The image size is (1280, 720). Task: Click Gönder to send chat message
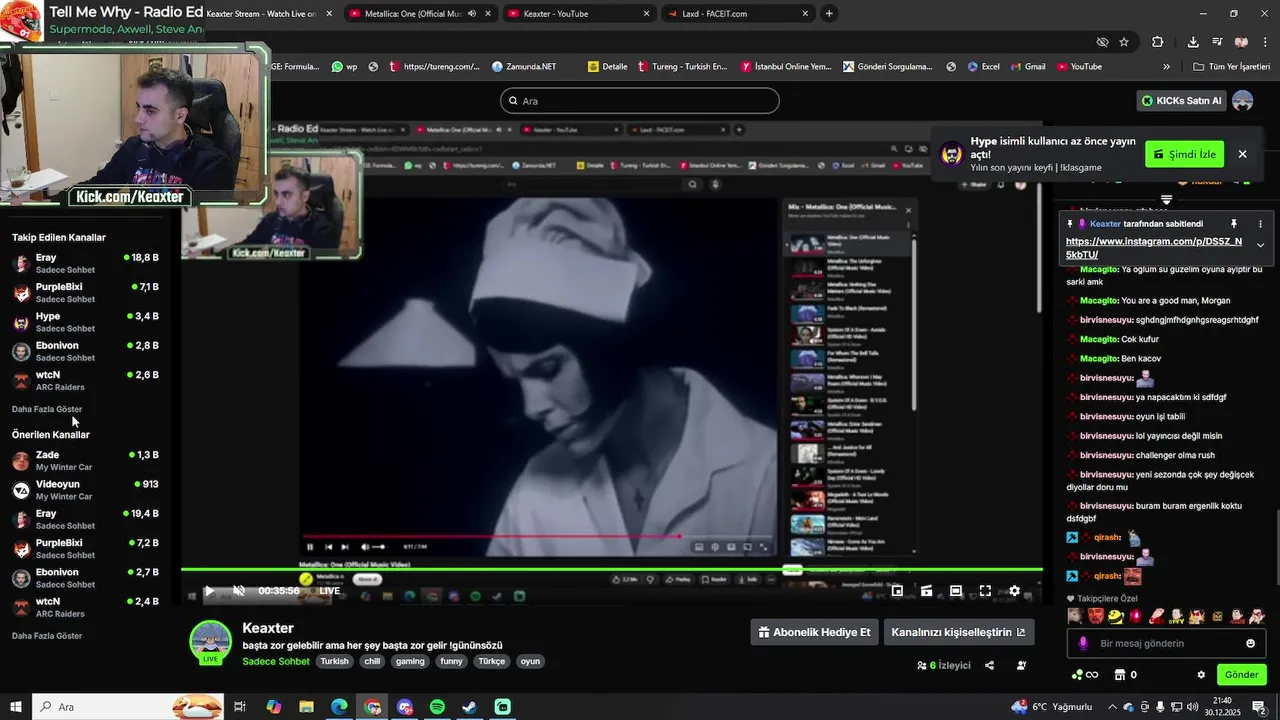point(1241,675)
